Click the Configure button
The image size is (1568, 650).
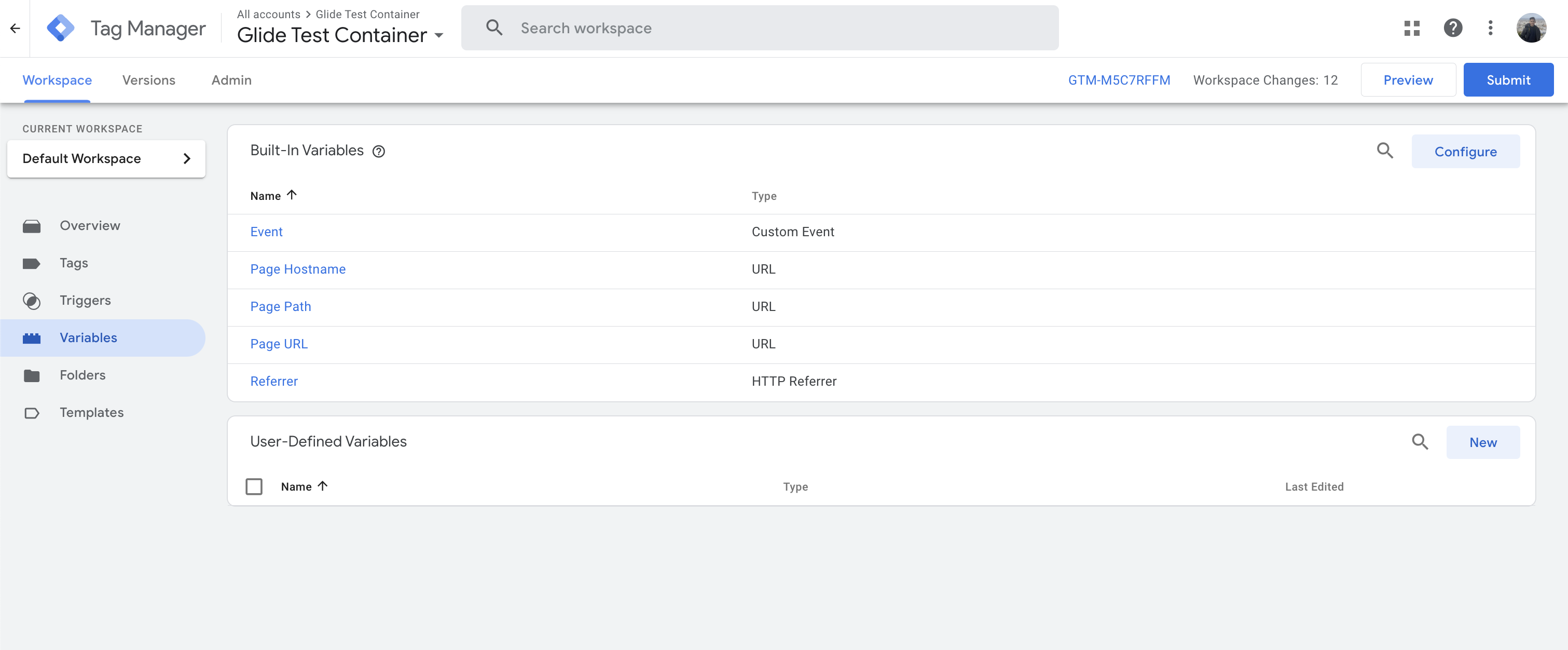point(1465,151)
